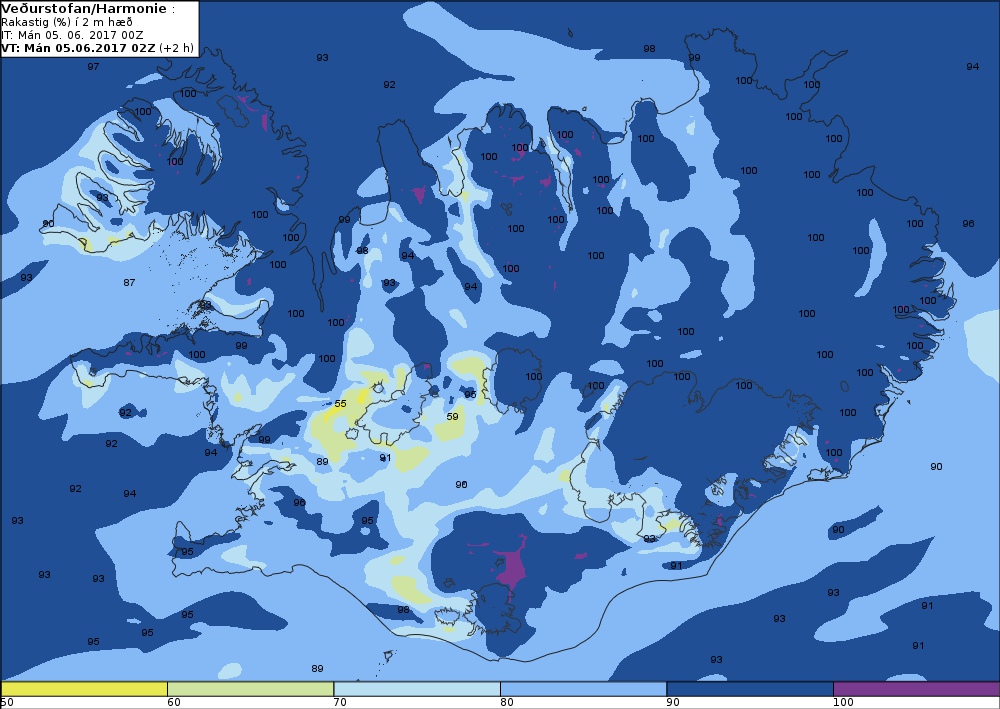Click the '59' humidity value on the map
Viewport: 1000px width, 709px height.
point(452,416)
